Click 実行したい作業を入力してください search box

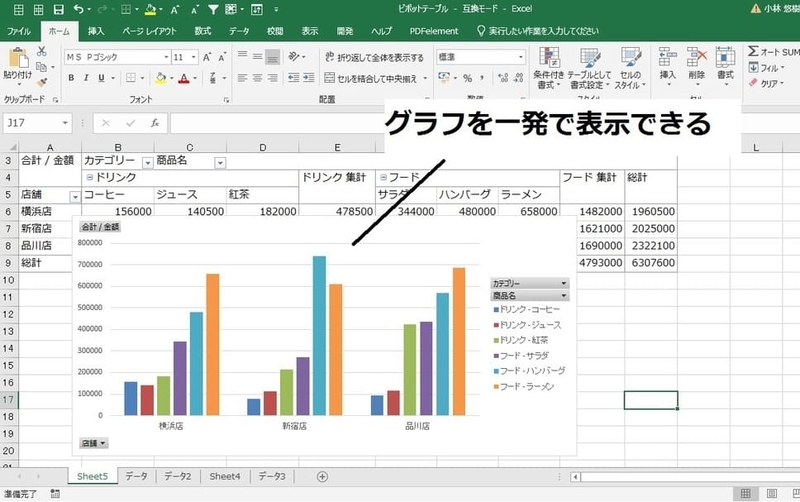coord(538,31)
